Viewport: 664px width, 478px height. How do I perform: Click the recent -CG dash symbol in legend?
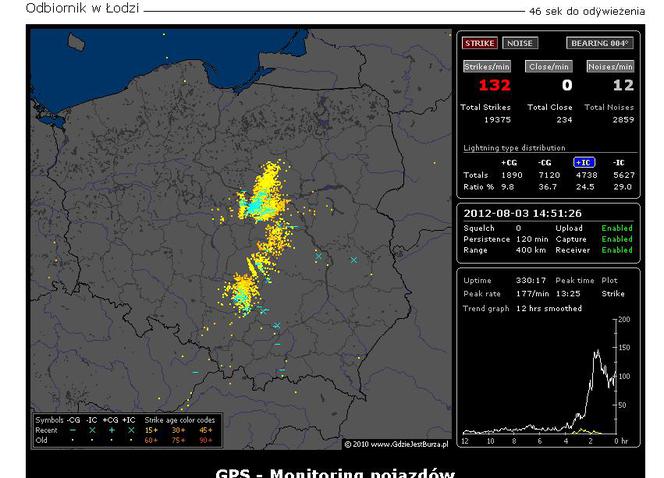coord(73,430)
